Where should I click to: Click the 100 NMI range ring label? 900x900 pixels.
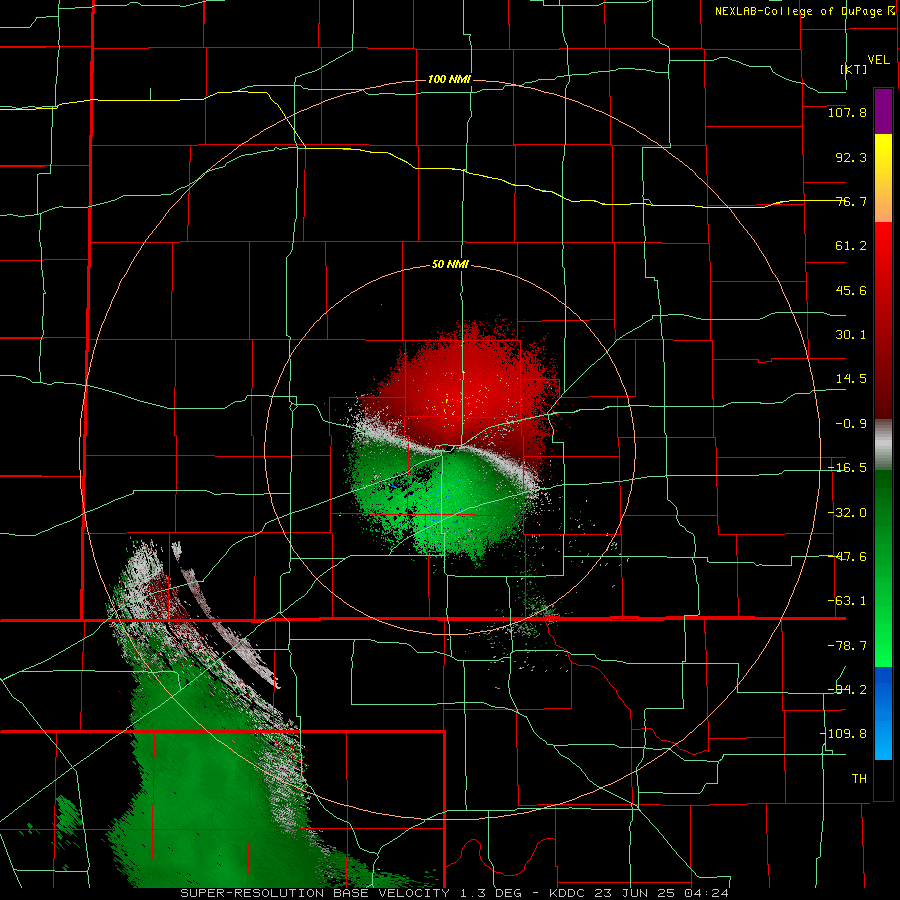coord(449,79)
